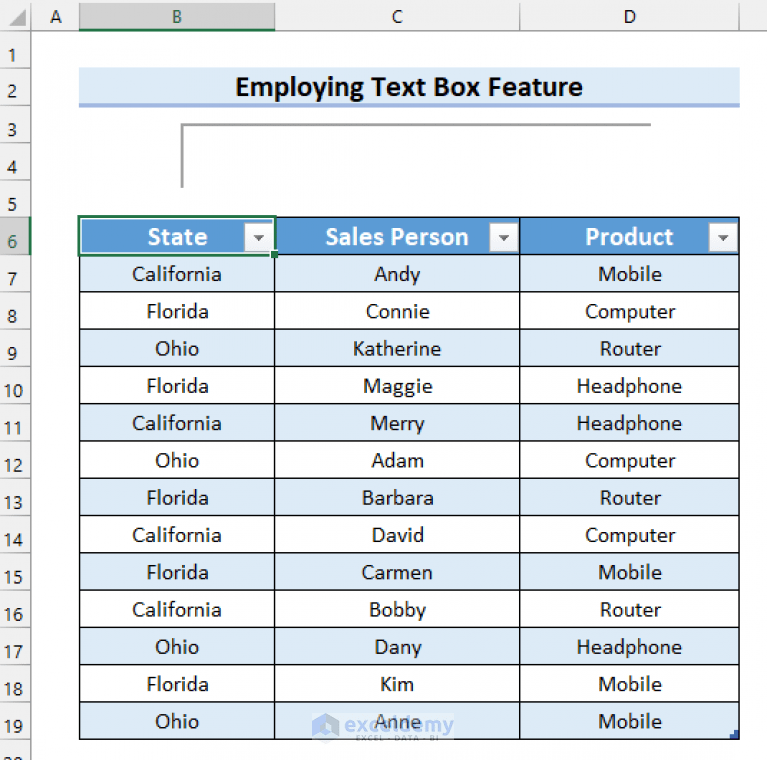767x760 pixels.
Task: Select cell with Katherine
Action: pyautogui.click(x=397, y=349)
